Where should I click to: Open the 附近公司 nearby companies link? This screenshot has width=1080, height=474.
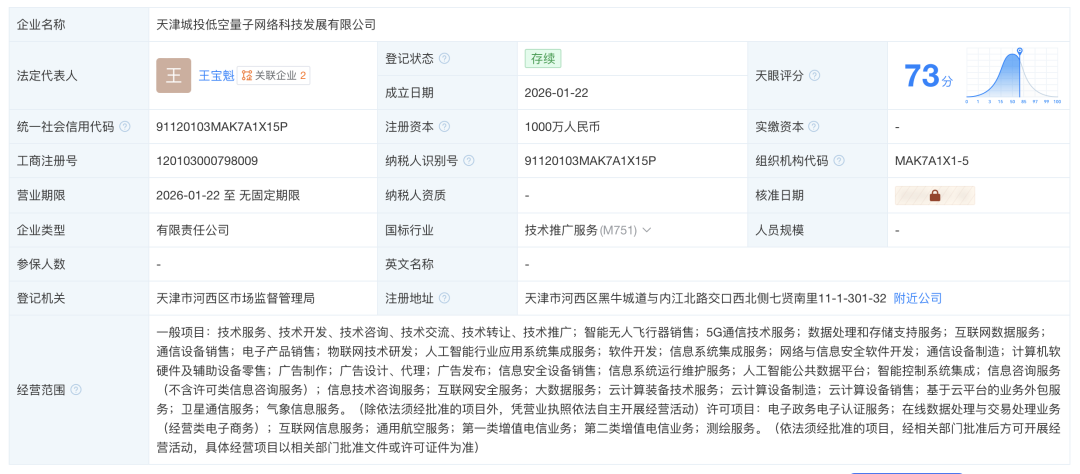click(917, 298)
